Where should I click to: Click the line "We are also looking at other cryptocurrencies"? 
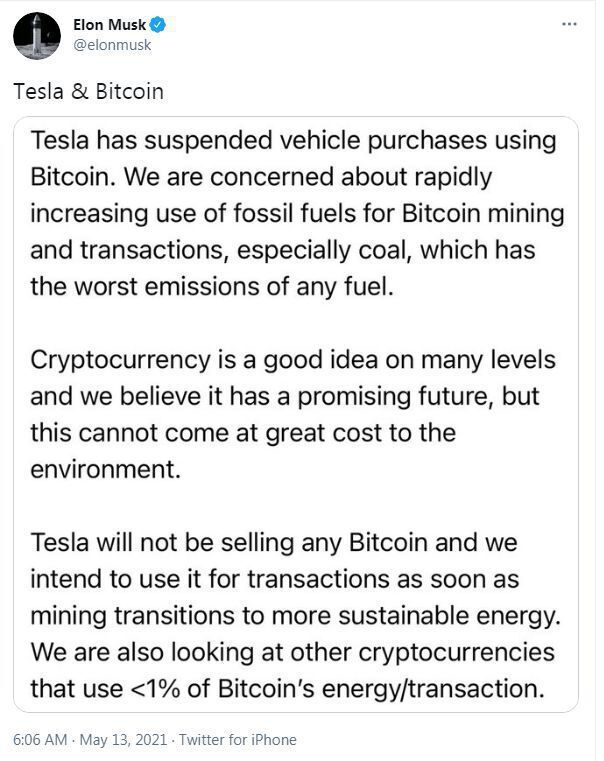[x=293, y=653]
